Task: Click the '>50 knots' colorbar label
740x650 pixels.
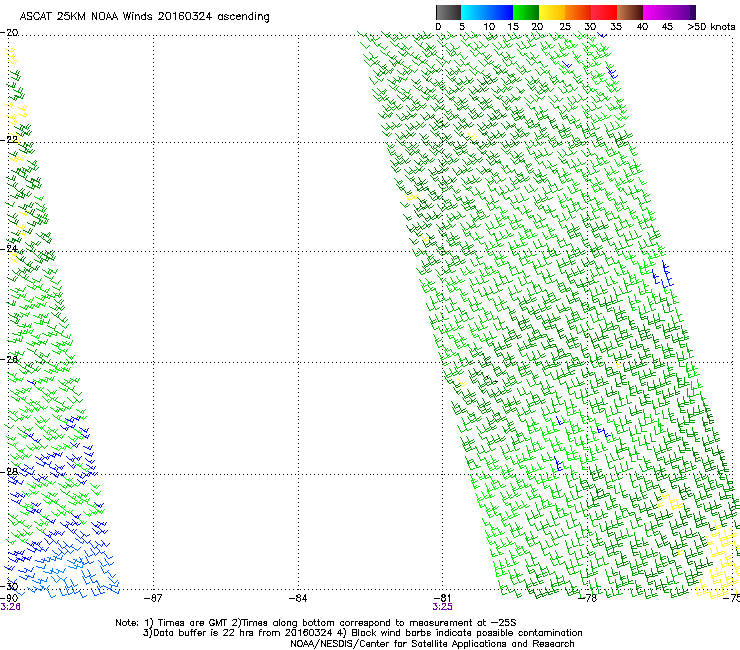Action: [x=711, y=27]
